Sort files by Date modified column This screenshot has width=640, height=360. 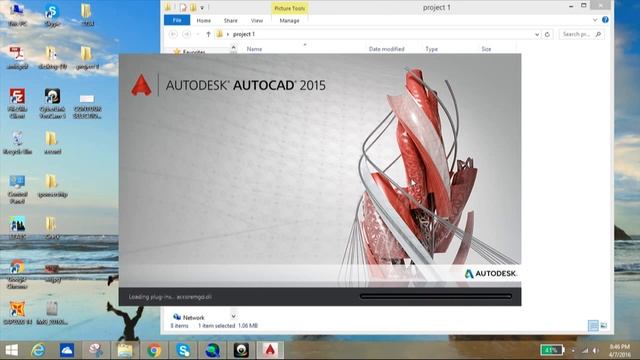(387, 49)
